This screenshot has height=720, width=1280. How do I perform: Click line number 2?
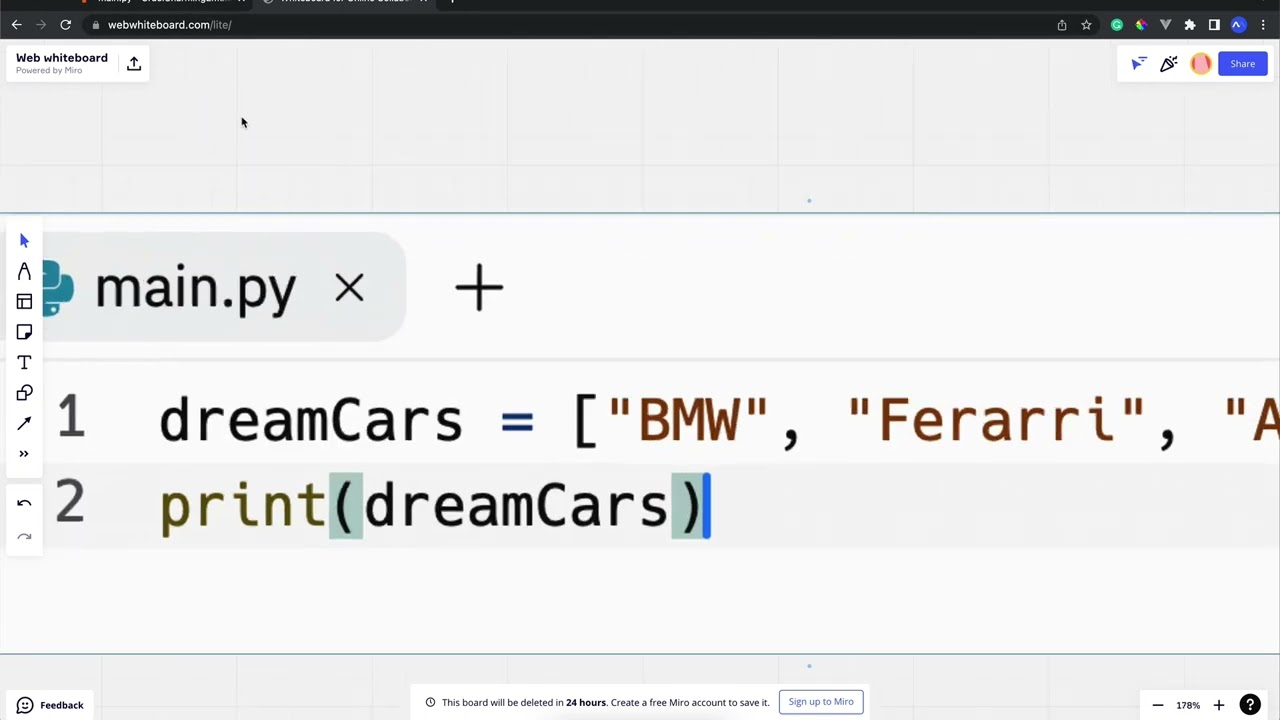[x=70, y=503]
